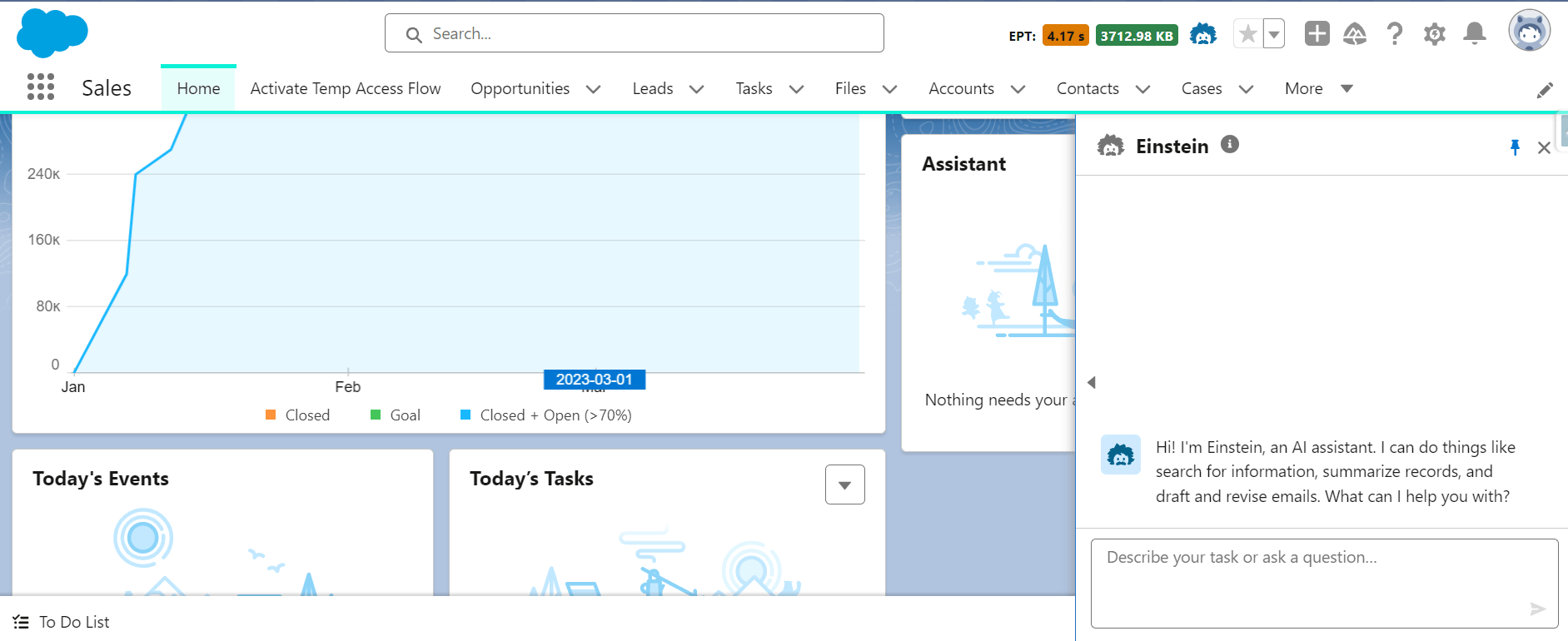
Task: Click the Einstein chat avatar icon
Action: tap(1121, 455)
